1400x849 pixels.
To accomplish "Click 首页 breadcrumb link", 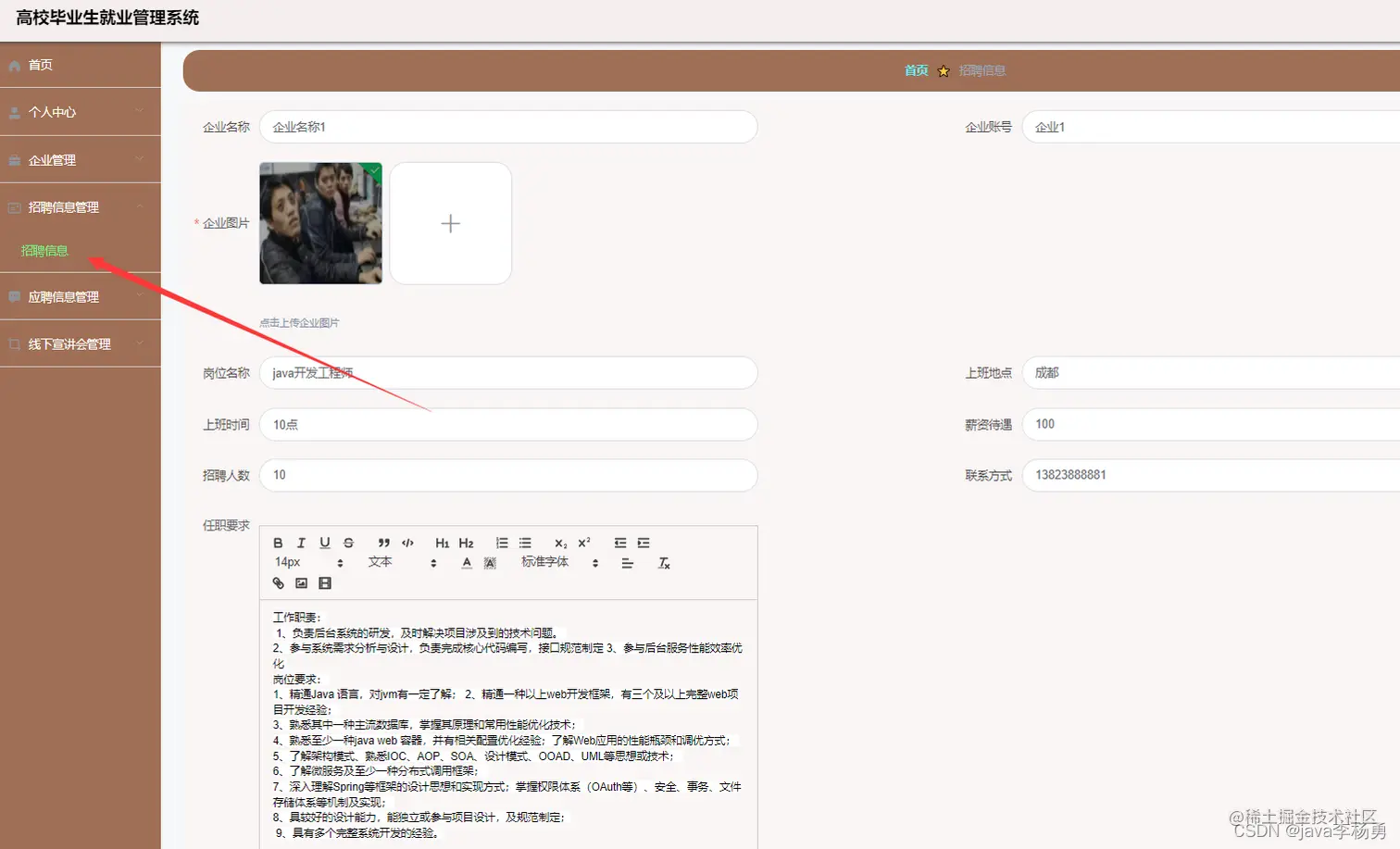I will [916, 70].
